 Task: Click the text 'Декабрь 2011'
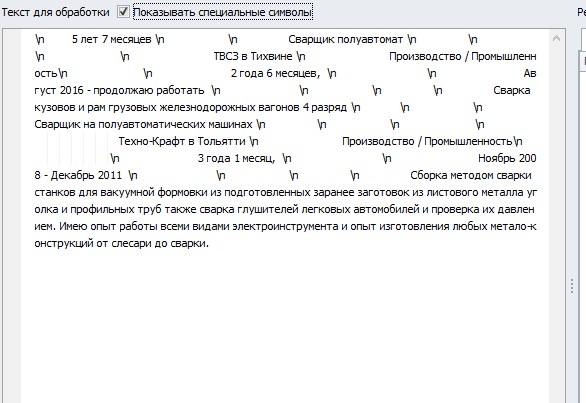point(86,175)
